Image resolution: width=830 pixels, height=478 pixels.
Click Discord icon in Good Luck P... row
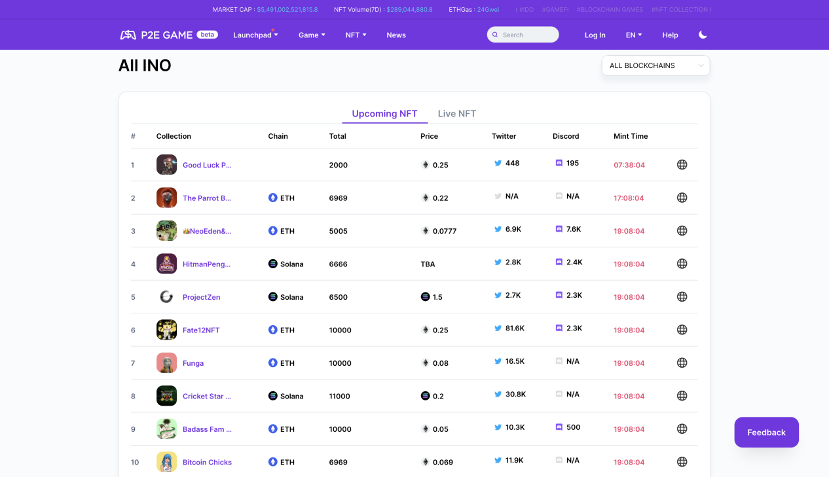click(559, 163)
